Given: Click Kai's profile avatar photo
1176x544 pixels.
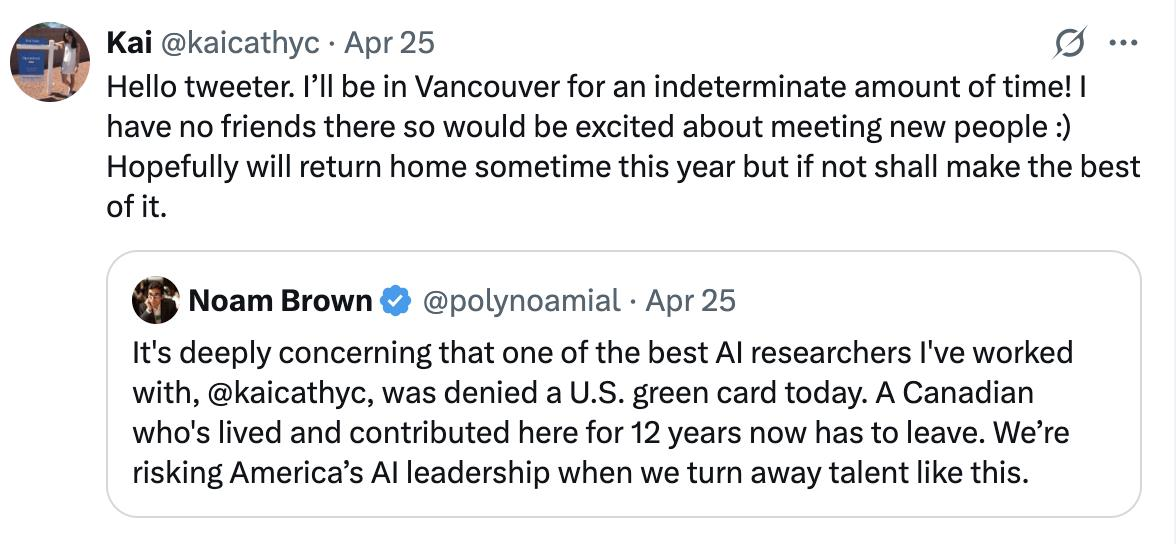Looking at the screenshot, I should (x=50, y=62).
